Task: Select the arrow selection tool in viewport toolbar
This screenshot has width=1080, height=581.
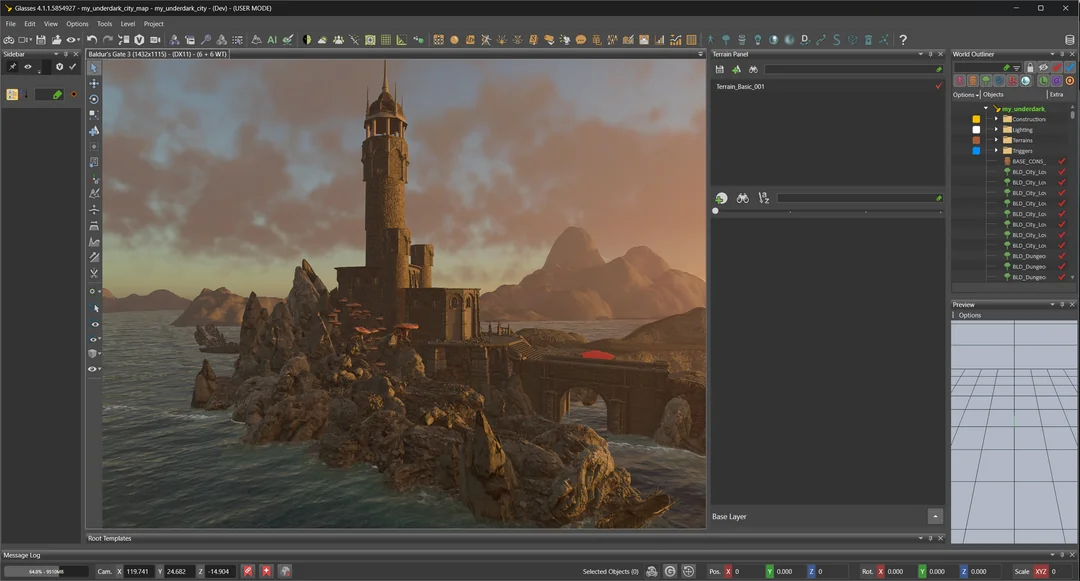Action: click(x=94, y=67)
